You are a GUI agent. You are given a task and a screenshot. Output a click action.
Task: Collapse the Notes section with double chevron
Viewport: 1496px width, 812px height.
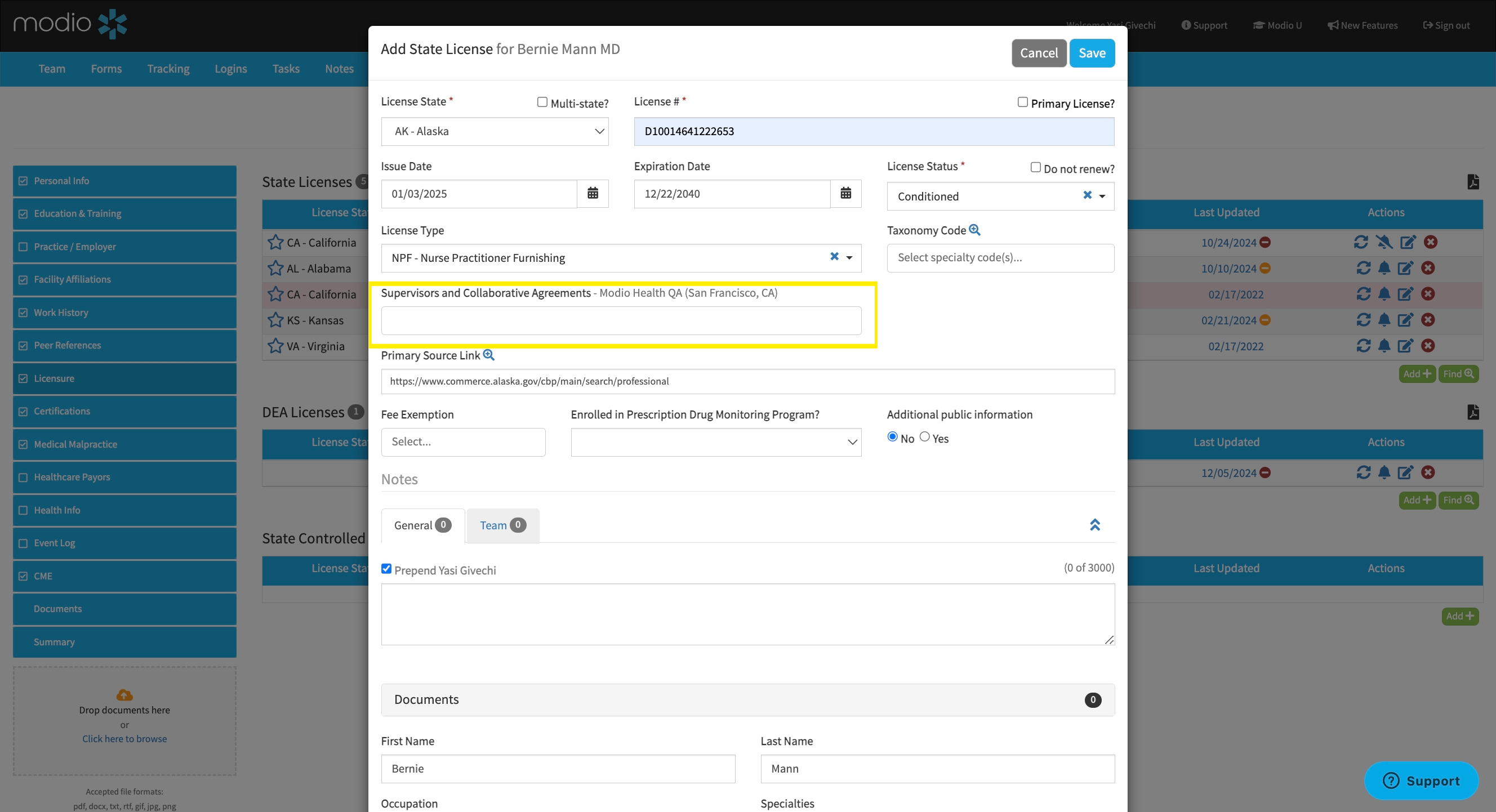click(x=1095, y=525)
